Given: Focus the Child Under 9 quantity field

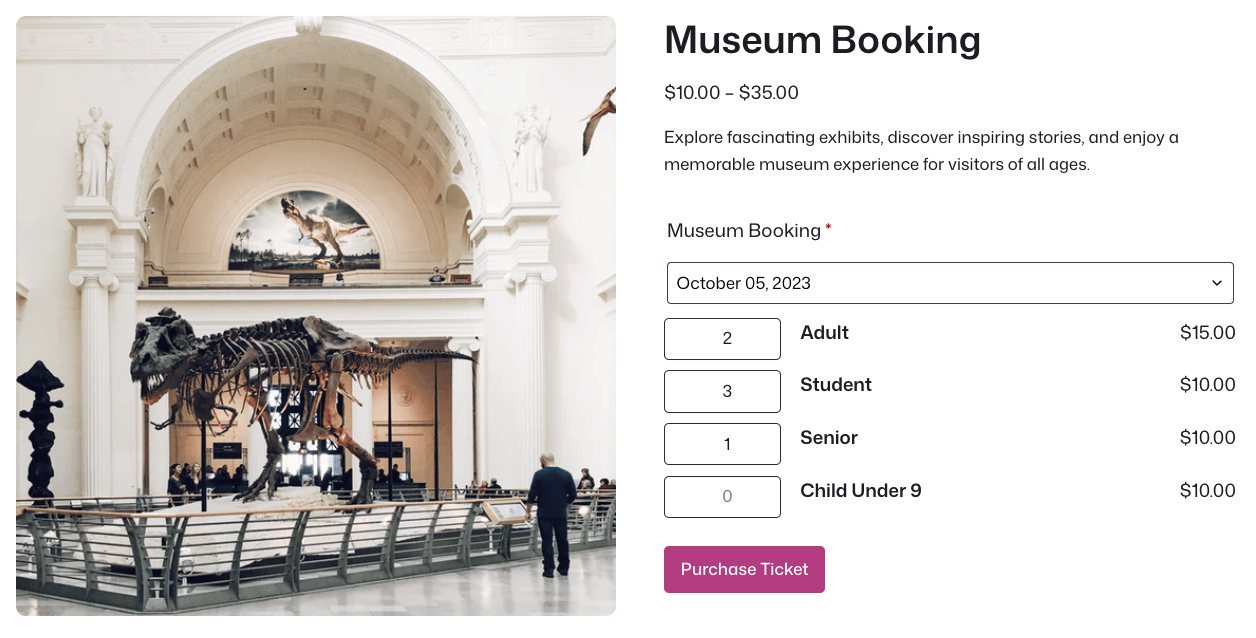Looking at the screenshot, I should click(722, 497).
